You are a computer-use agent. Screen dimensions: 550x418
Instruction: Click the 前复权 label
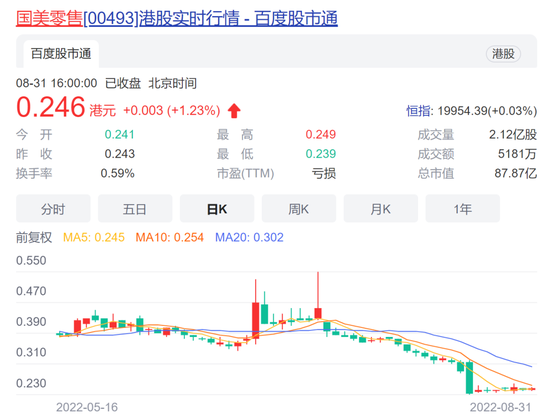[34, 237]
